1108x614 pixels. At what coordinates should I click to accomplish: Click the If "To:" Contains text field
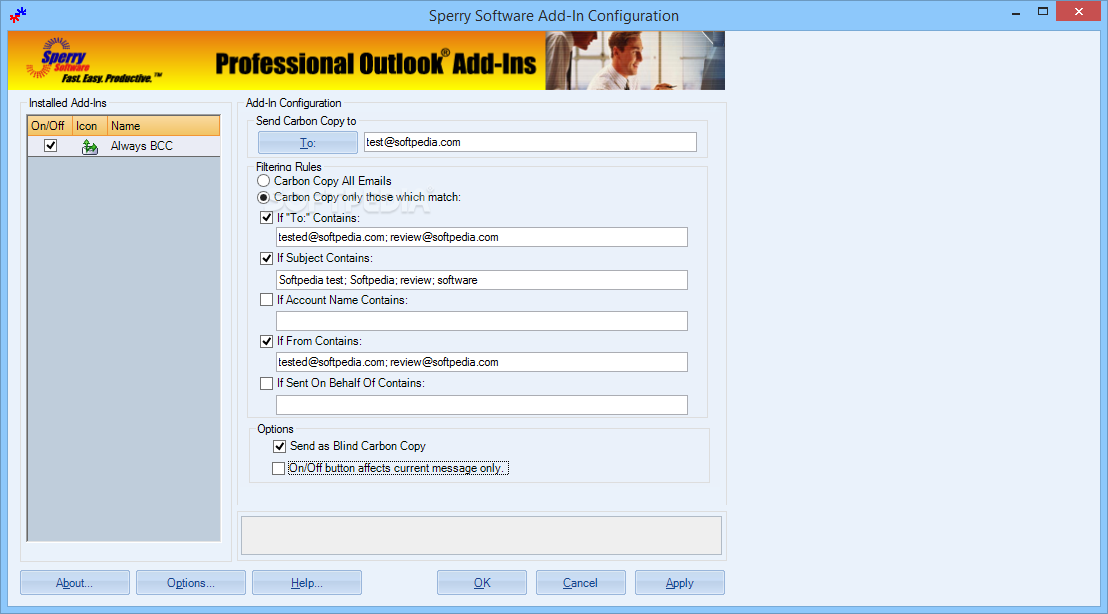pyautogui.click(x=482, y=237)
